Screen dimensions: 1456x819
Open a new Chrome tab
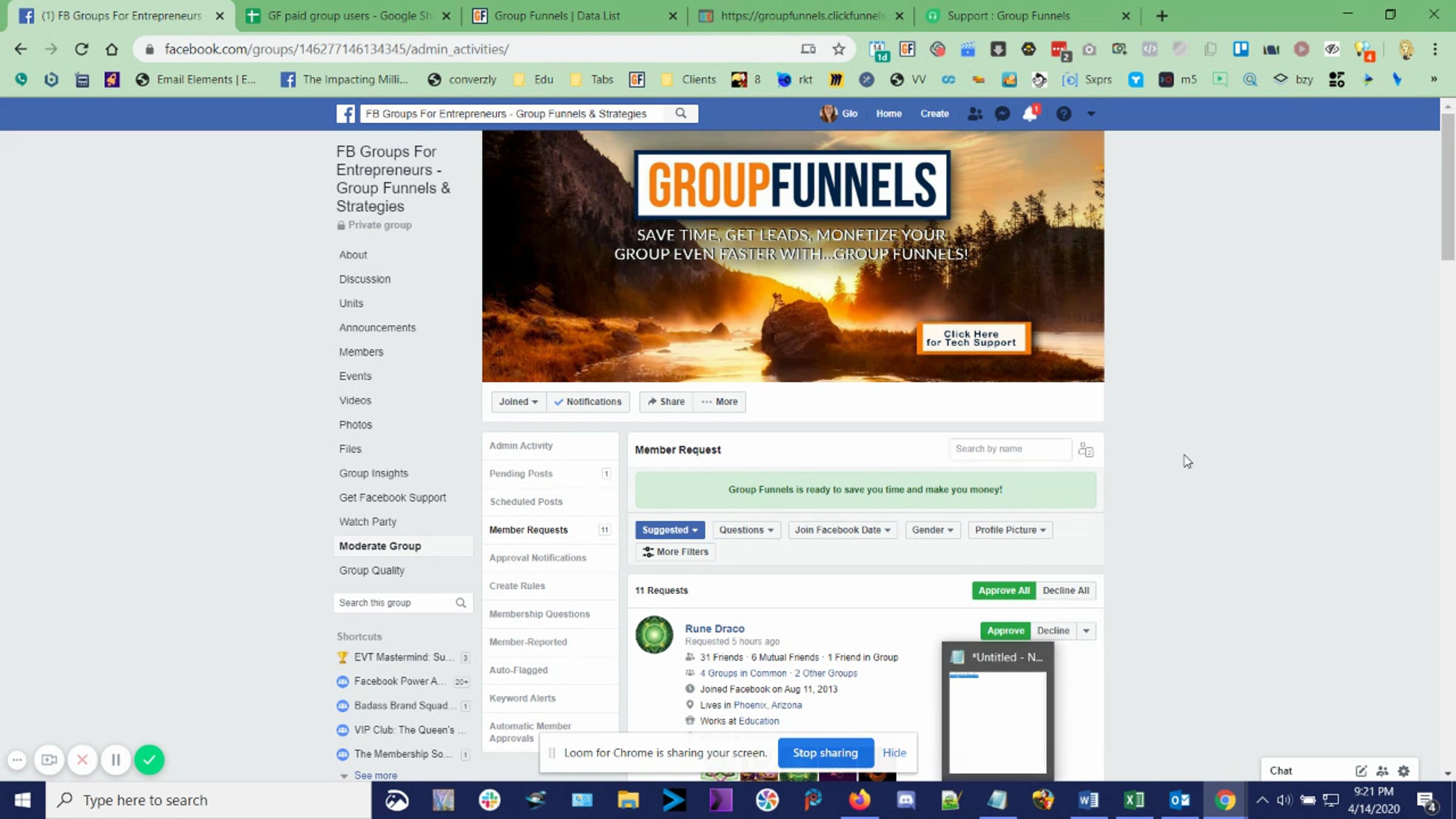pos(1162,16)
